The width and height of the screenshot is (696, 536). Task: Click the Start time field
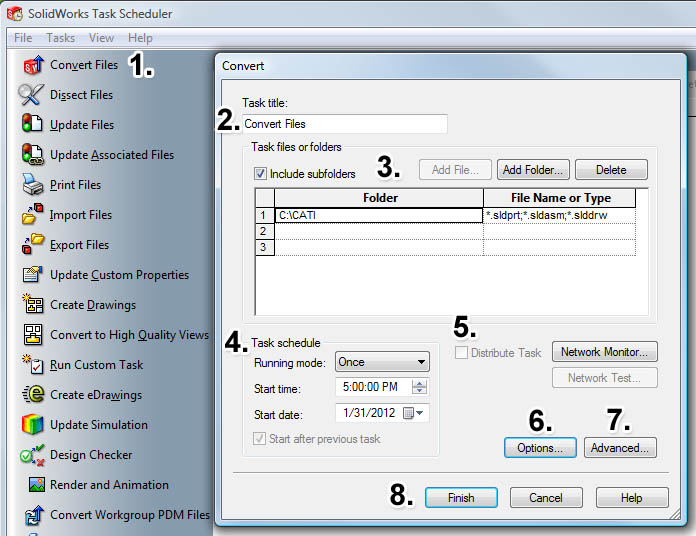381,387
